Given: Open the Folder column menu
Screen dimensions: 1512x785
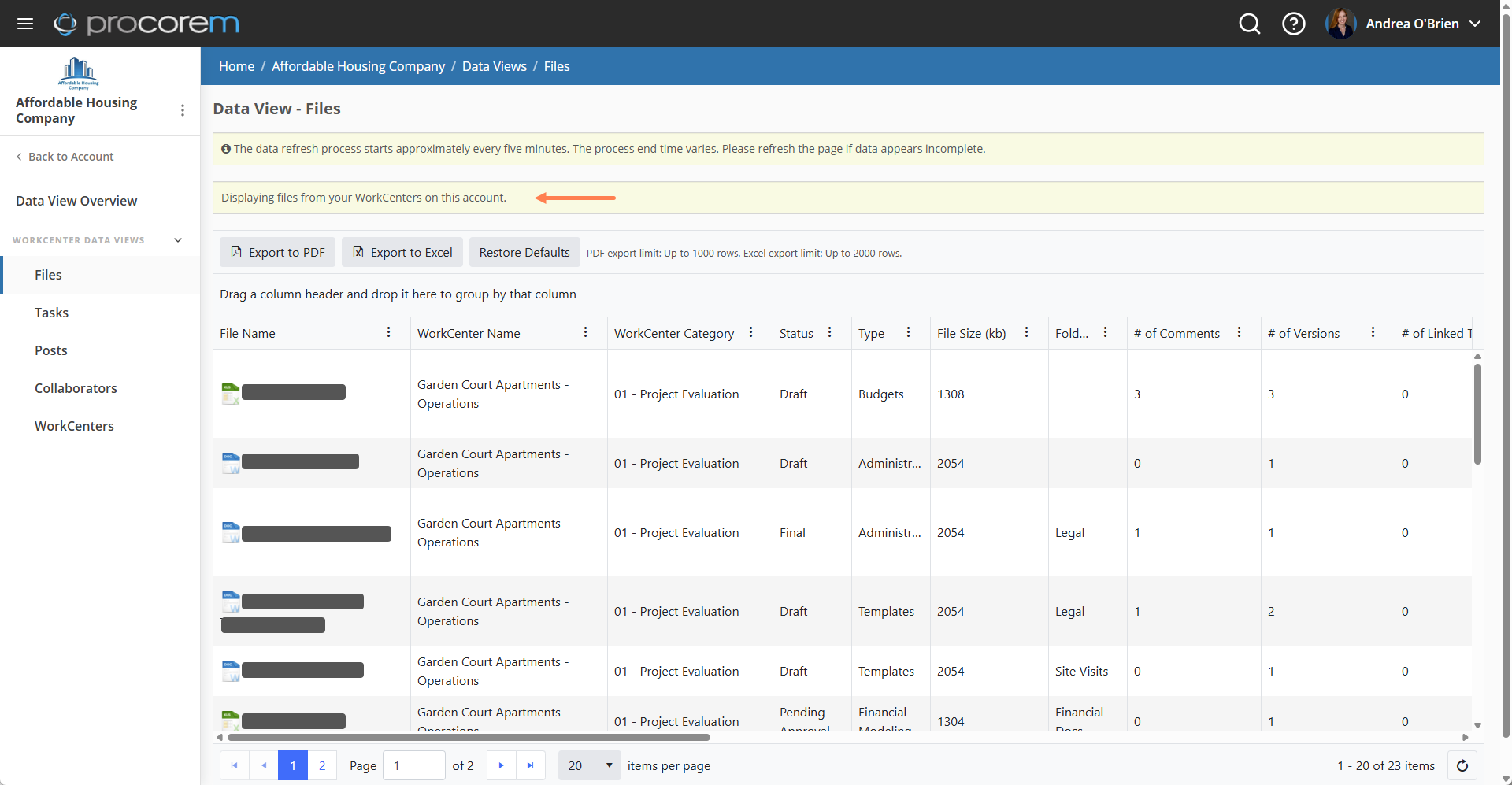Looking at the screenshot, I should (1106, 332).
